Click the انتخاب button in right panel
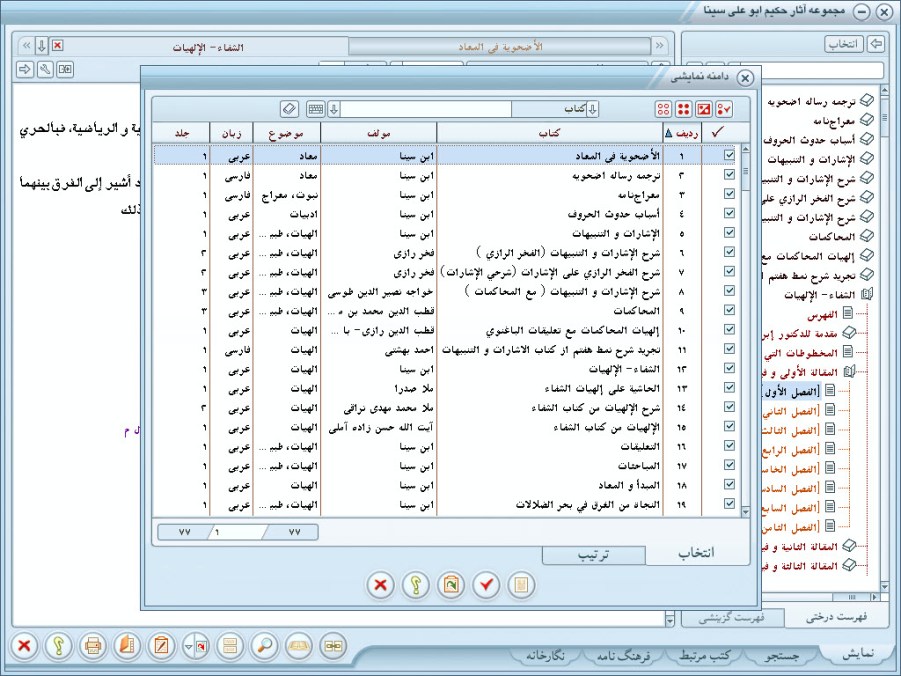The height and width of the screenshot is (676, 901). (843, 44)
